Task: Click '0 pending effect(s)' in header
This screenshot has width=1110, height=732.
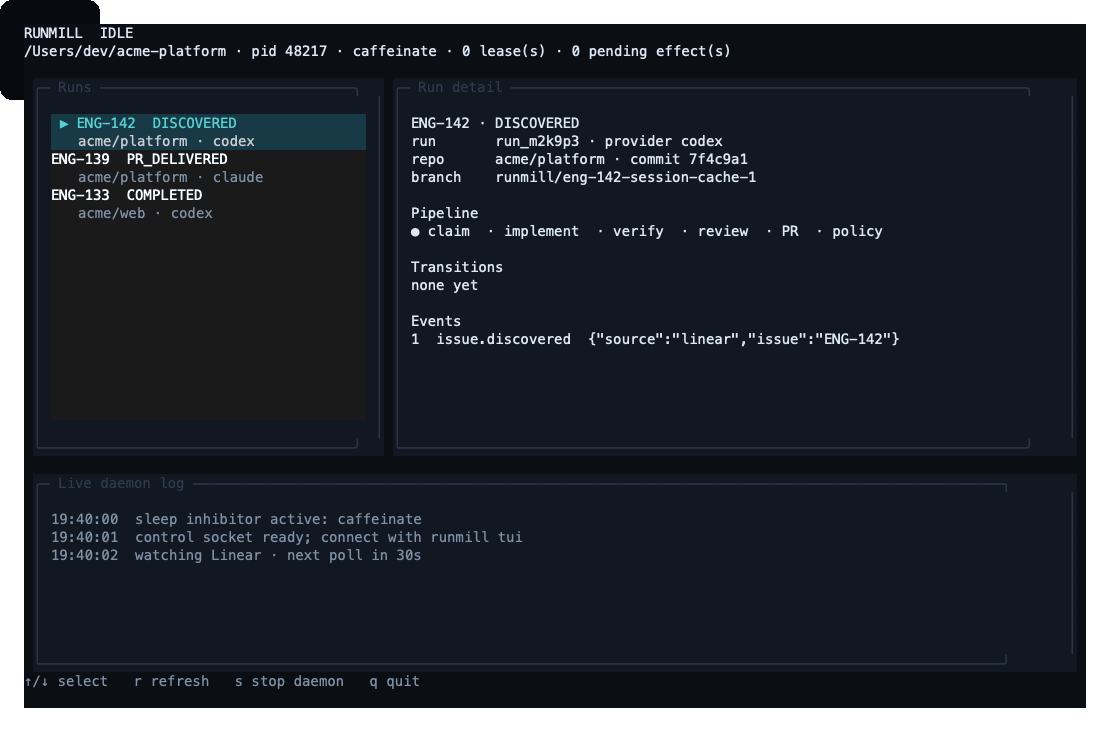Action: click(651, 52)
